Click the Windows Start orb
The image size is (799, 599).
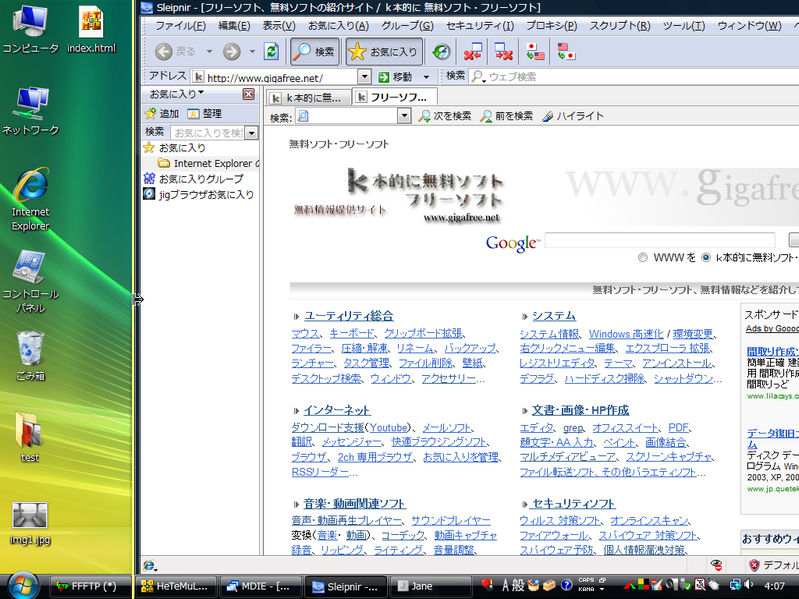tap(23, 586)
